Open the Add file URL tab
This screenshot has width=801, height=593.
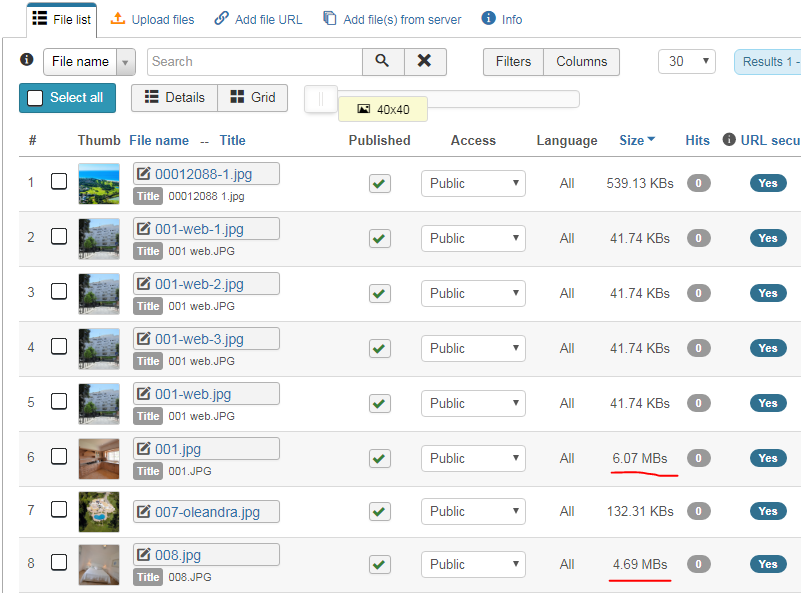258,19
